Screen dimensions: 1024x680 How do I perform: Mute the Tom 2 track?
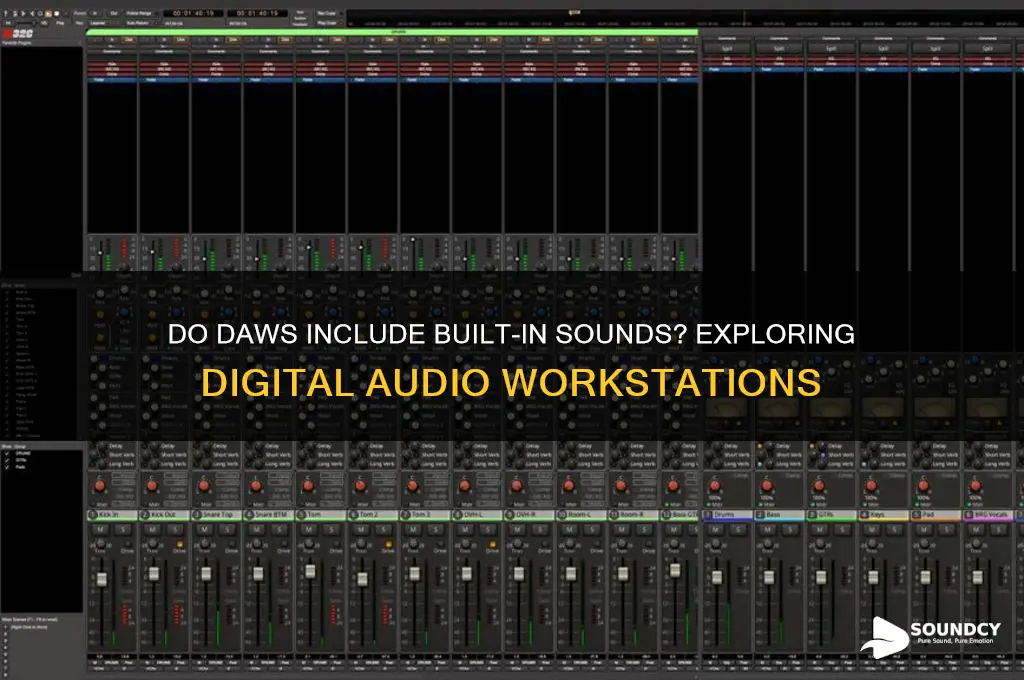(x=361, y=529)
